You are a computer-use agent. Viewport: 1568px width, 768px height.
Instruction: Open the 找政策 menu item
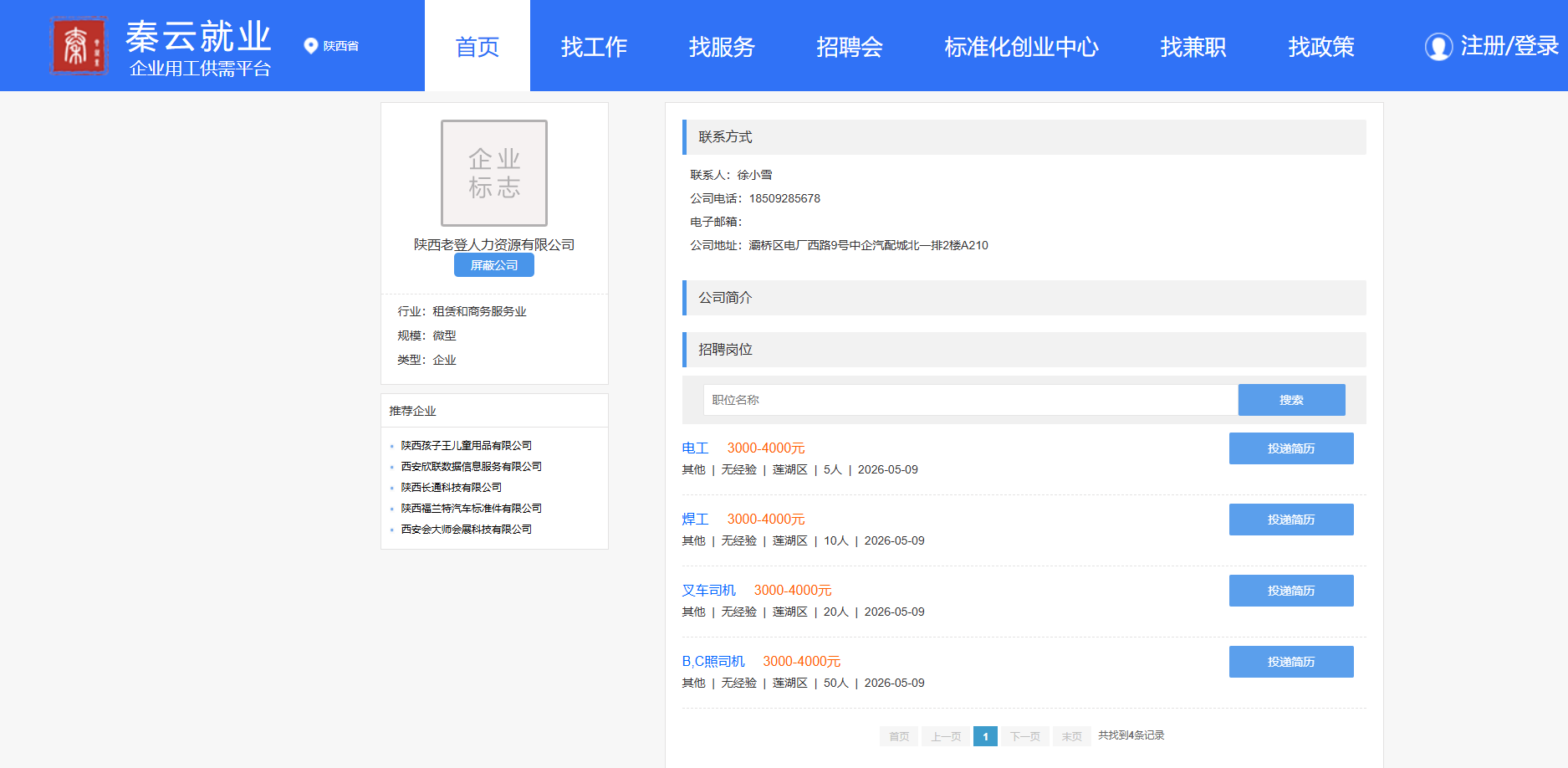[x=1321, y=46]
